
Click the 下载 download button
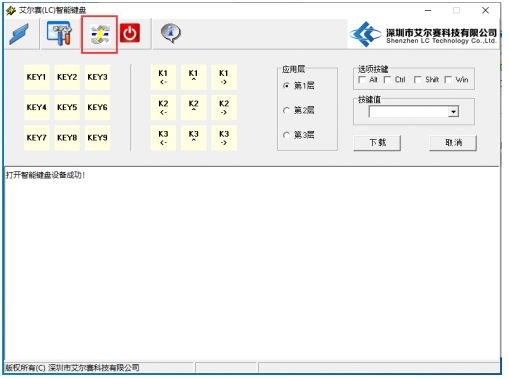(x=377, y=143)
